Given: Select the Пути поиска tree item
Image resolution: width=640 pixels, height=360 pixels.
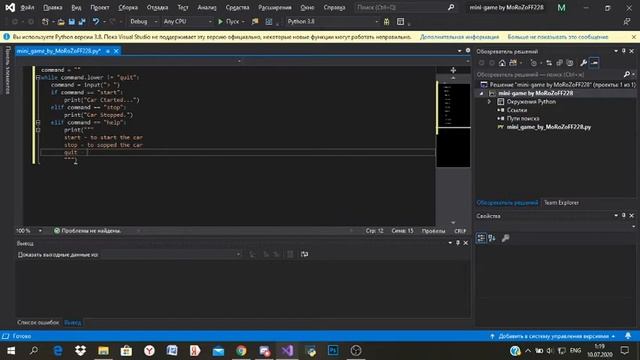Looking at the screenshot, I should (523, 118).
